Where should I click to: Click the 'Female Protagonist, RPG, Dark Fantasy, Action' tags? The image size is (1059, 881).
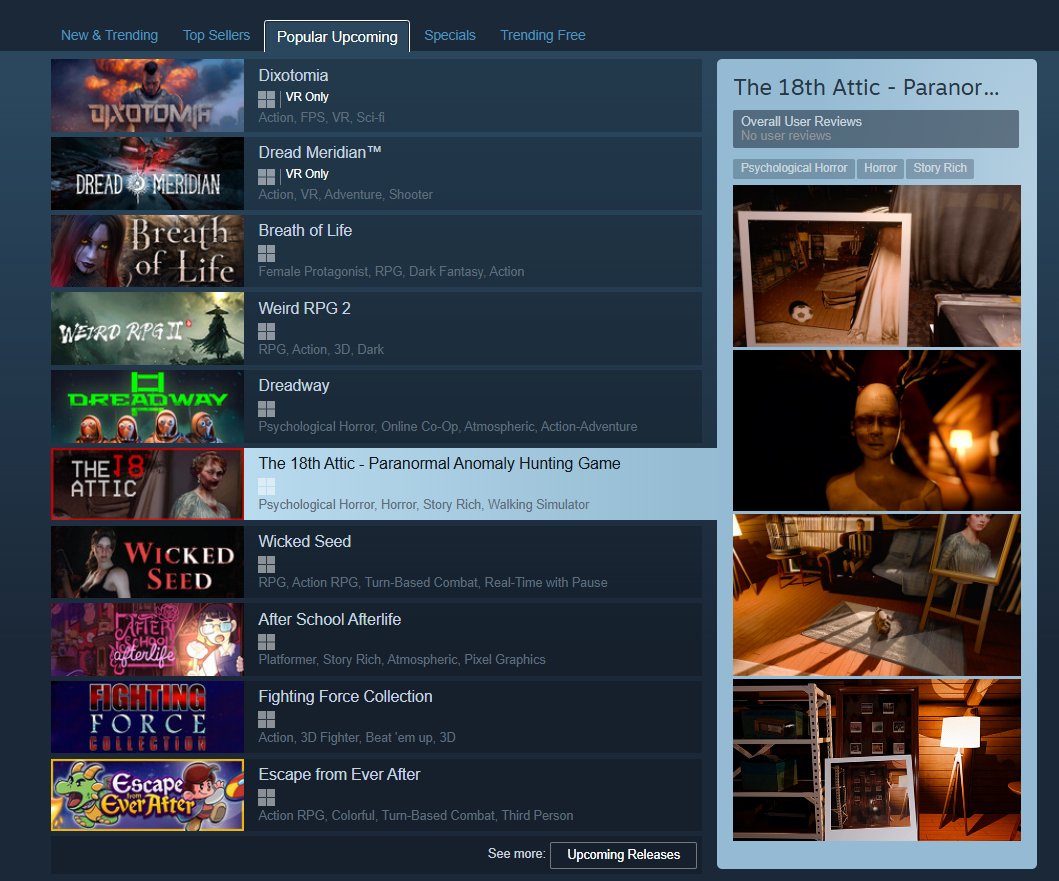(391, 272)
